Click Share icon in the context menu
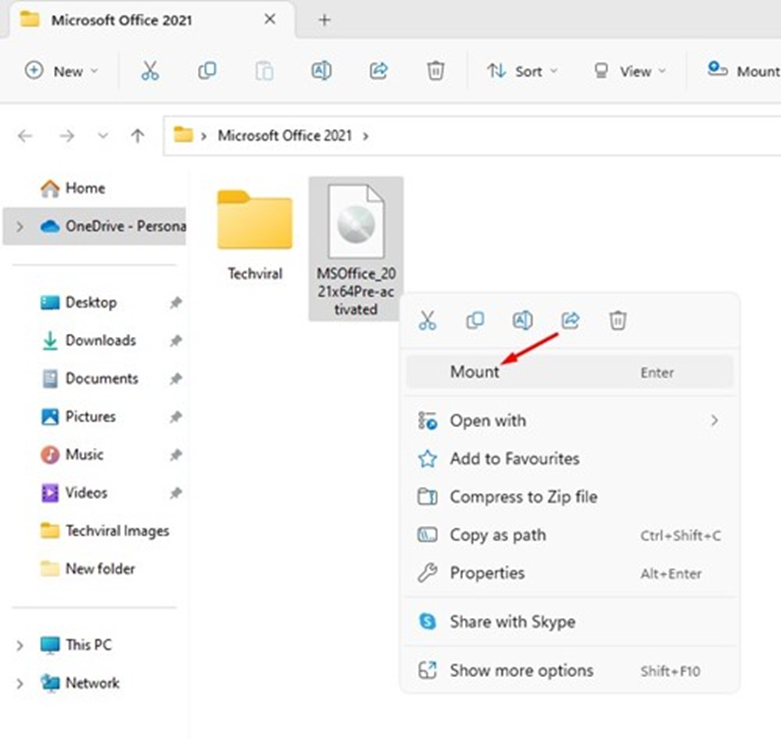The height and width of the screenshot is (739, 781). pyautogui.click(x=570, y=320)
